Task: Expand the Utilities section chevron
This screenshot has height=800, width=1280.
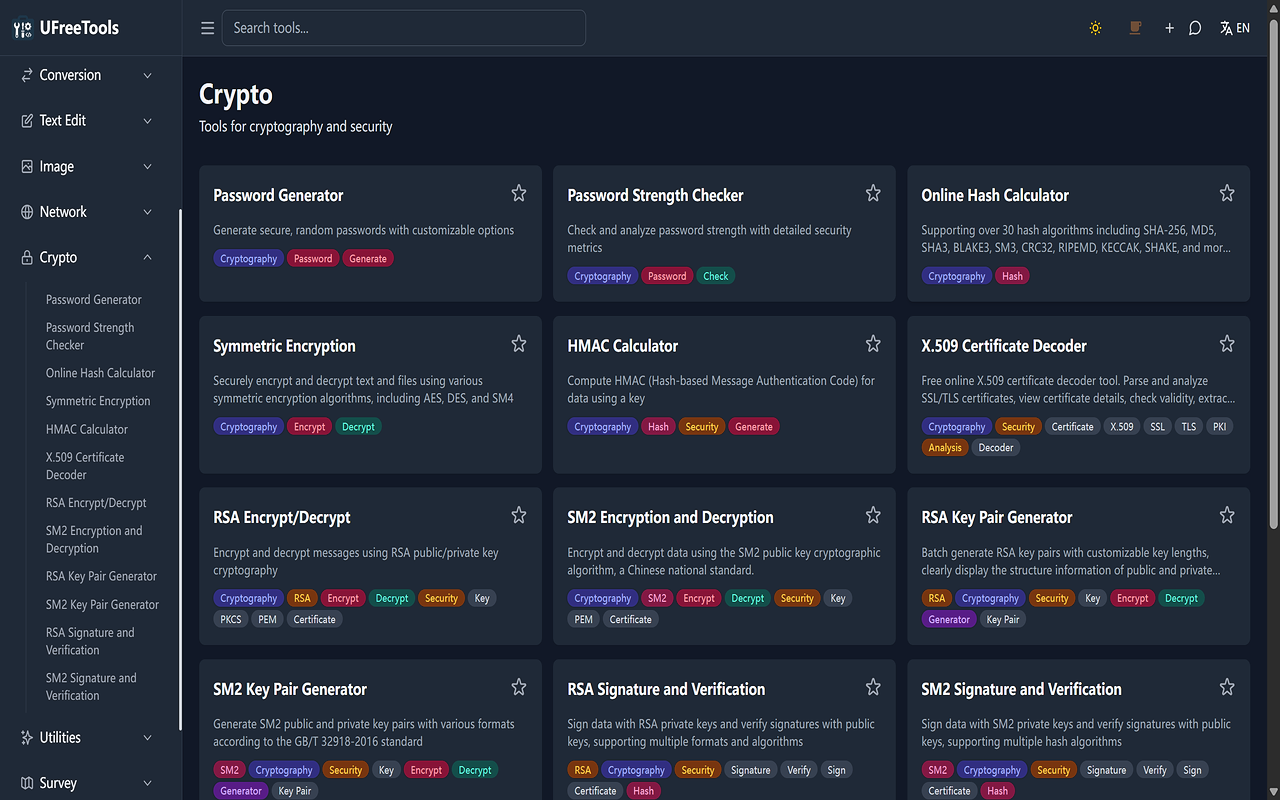Action: [148, 738]
